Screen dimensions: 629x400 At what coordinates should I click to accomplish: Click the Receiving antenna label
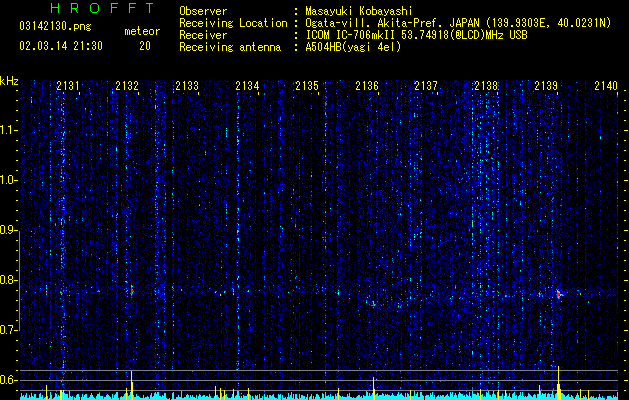(230, 47)
